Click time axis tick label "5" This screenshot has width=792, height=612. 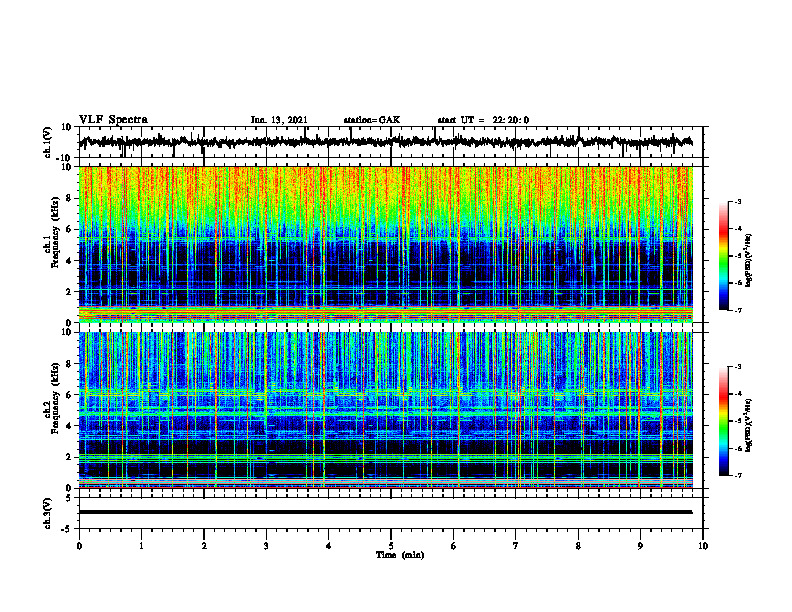coord(391,546)
